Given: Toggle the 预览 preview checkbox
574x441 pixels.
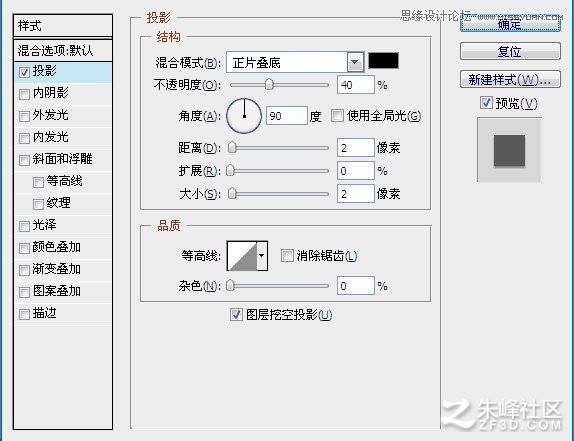Looking at the screenshot, I should (486, 103).
